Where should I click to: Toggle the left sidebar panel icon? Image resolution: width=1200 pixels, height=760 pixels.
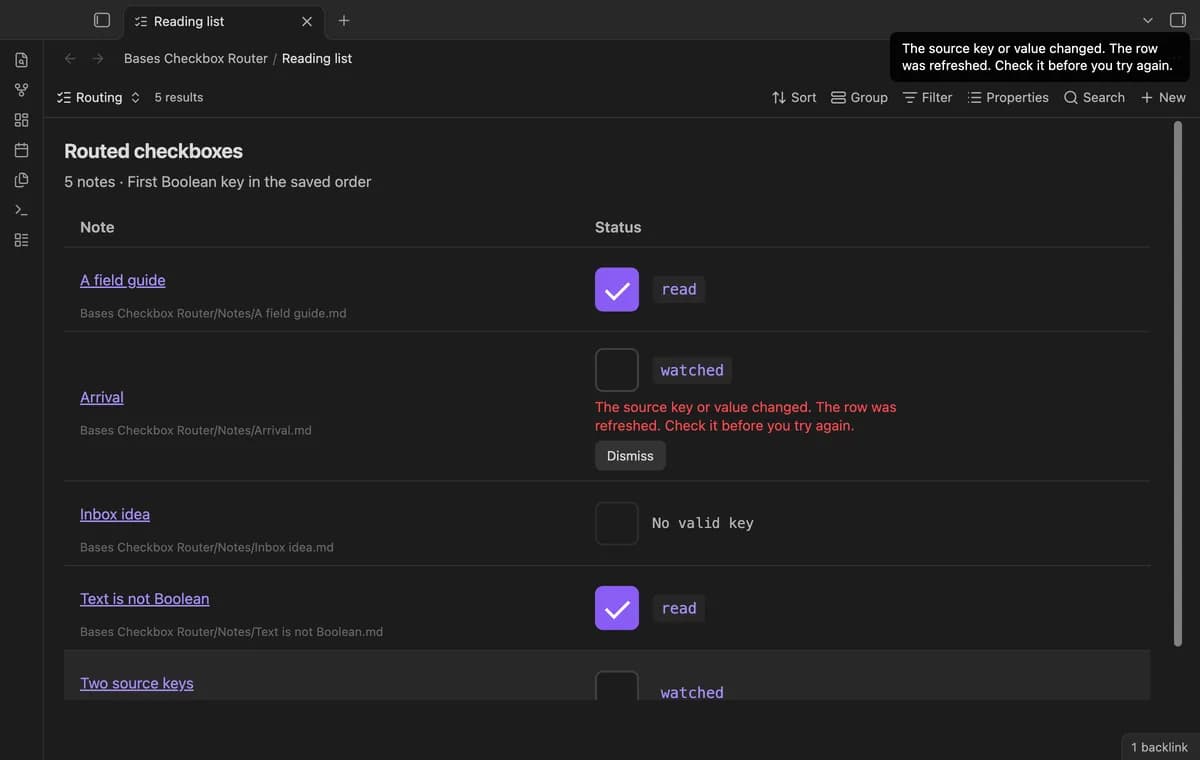(102, 20)
